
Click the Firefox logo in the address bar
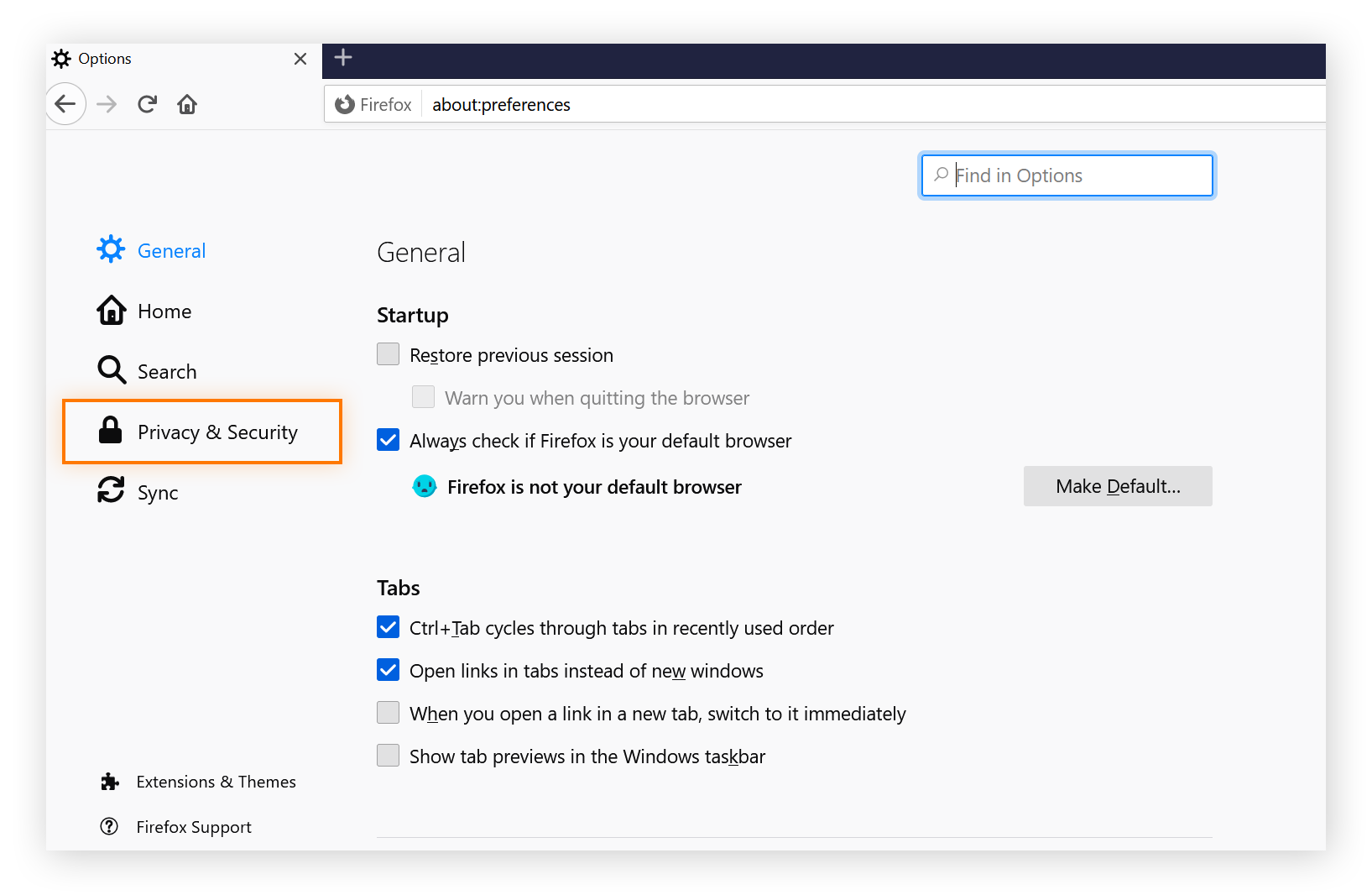pos(343,104)
